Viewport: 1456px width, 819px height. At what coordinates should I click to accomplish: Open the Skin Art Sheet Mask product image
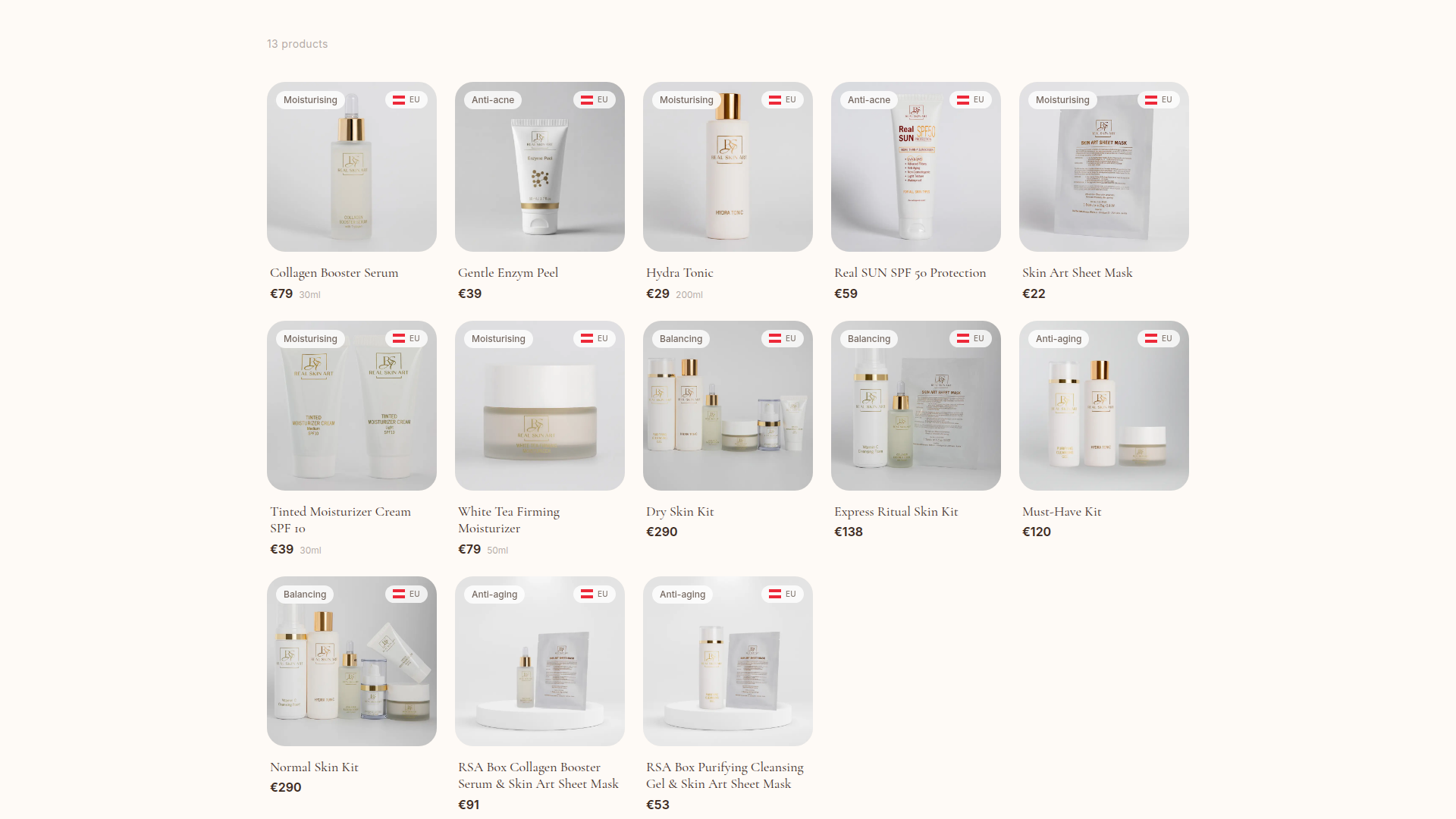click(x=1104, y=167)
